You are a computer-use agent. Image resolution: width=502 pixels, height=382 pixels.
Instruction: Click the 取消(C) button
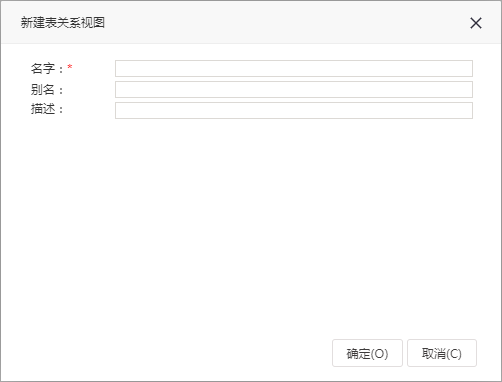442,353
